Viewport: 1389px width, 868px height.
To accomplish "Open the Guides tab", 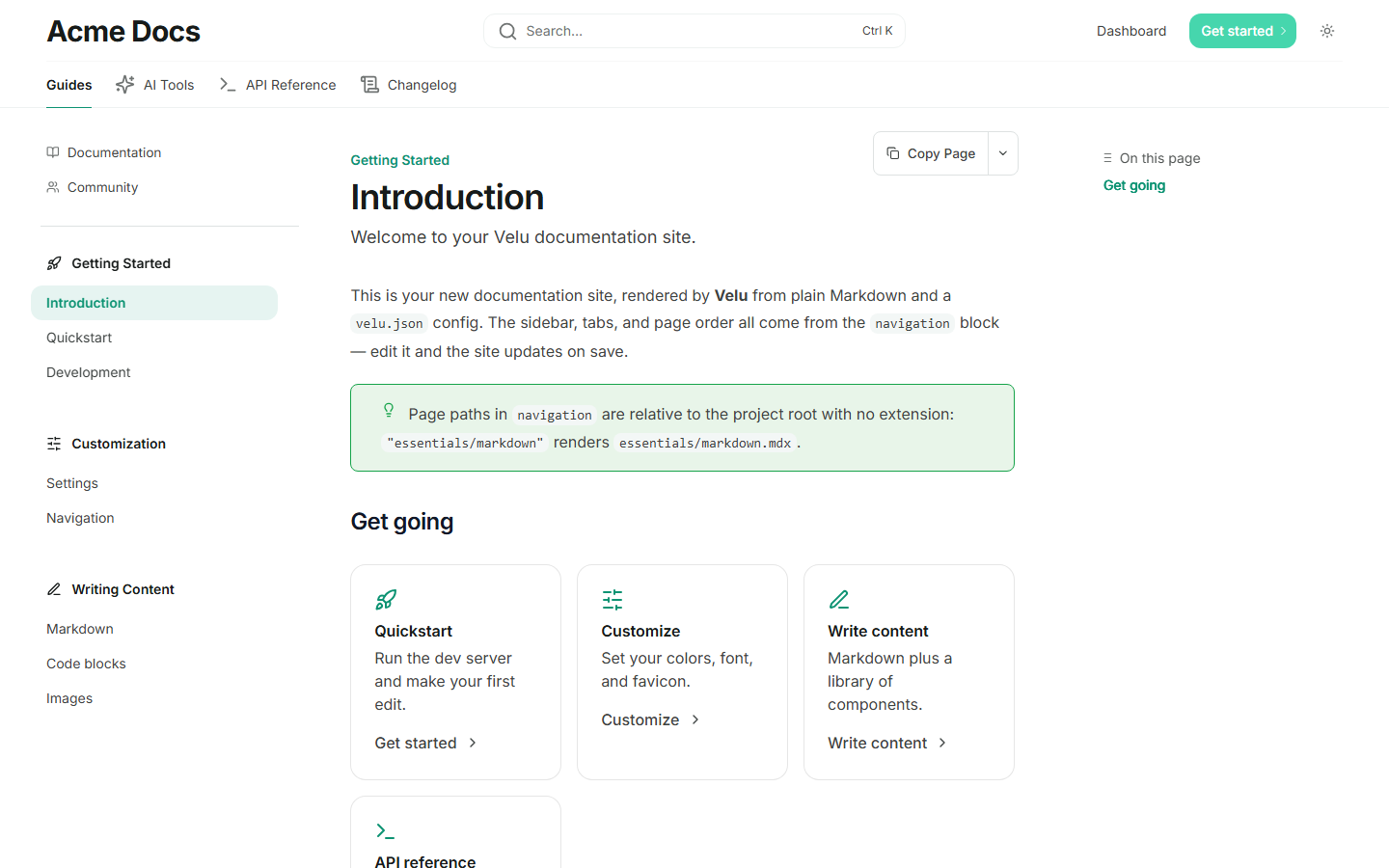I will click(69, 85).
